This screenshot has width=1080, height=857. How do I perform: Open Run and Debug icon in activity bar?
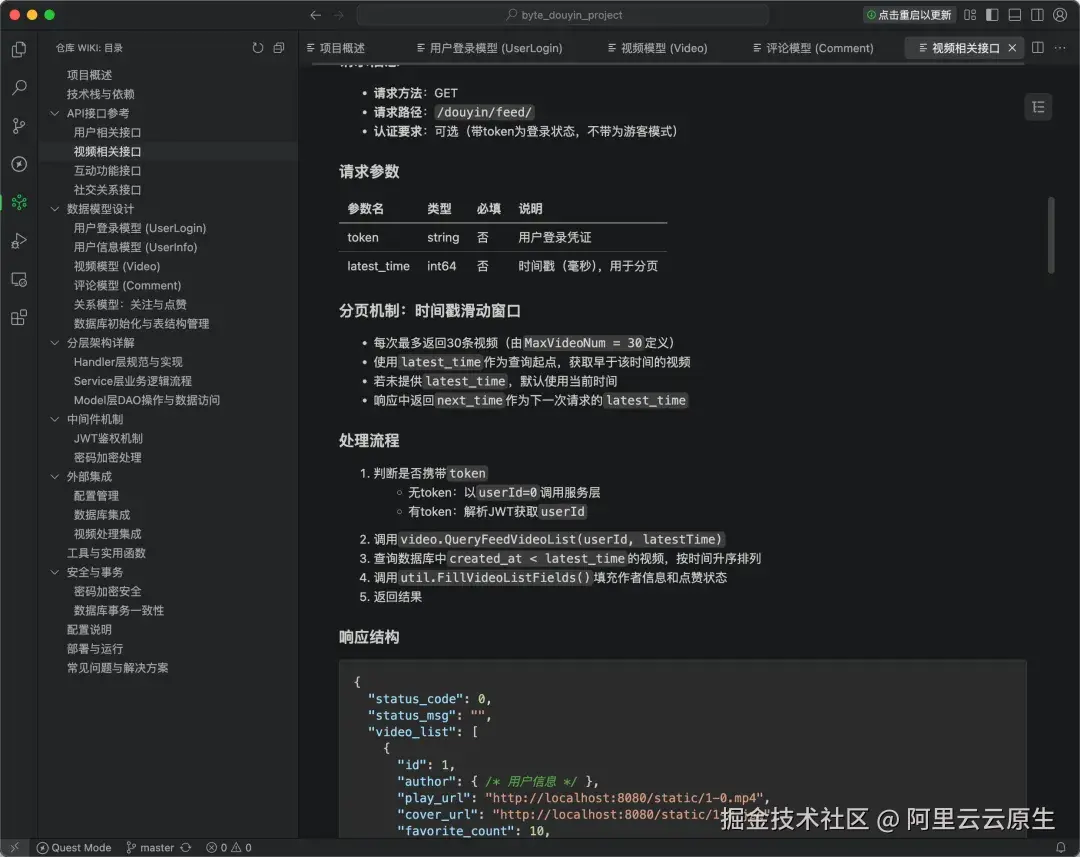19,240
